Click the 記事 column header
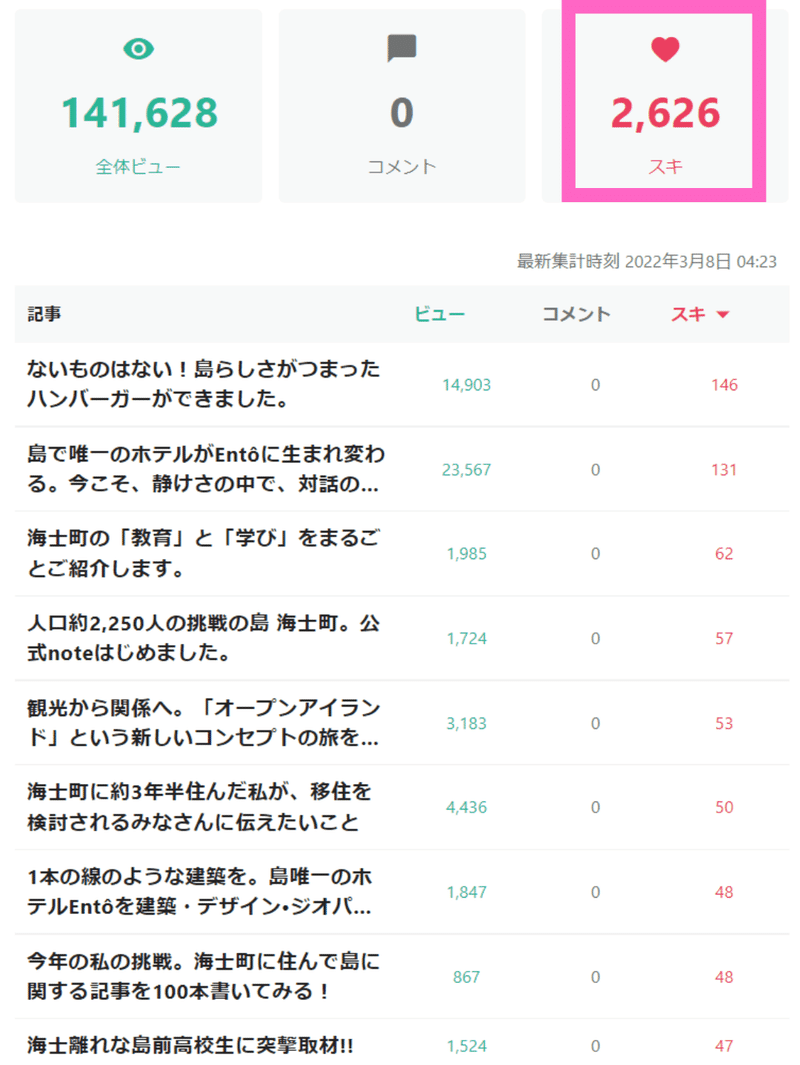800x1065 pixels. click(44, 314)
